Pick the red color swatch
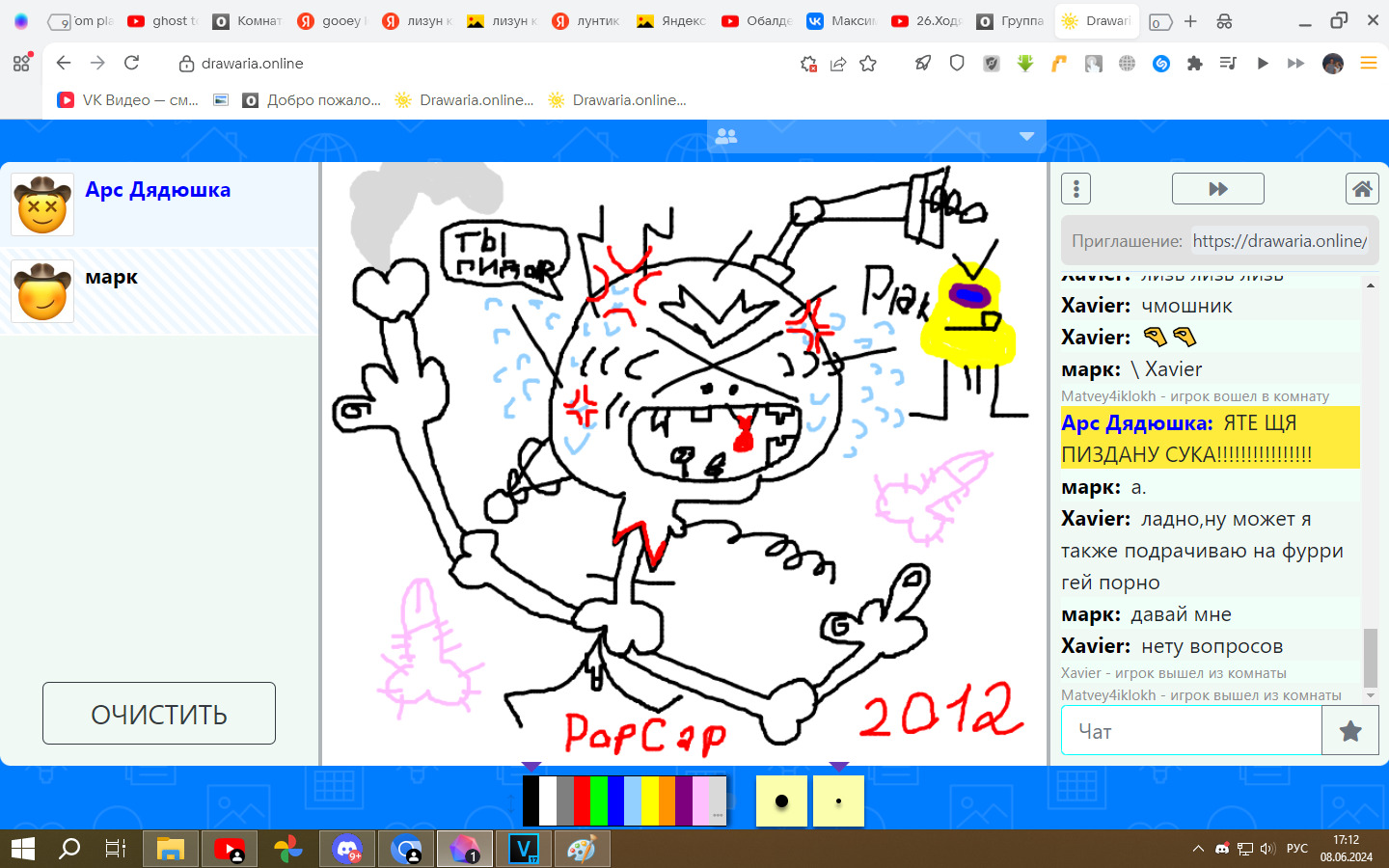The height and width of the screenshot is (868, 1389). click(x=582, y=800)
